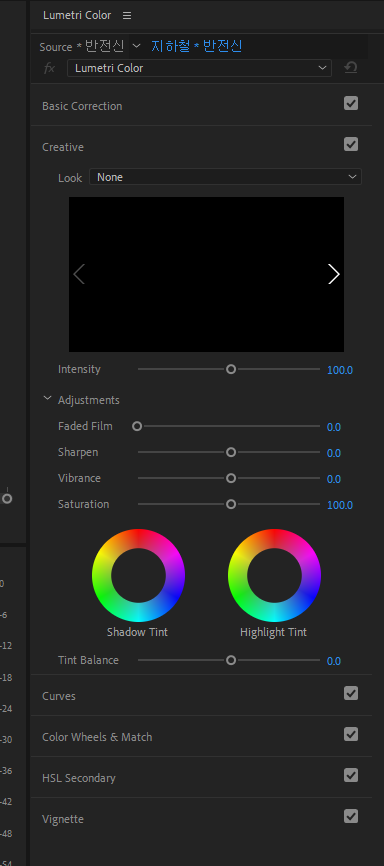Expand the Color Wheels & Match section
384x866 pixels.
[x=97, y=737]
